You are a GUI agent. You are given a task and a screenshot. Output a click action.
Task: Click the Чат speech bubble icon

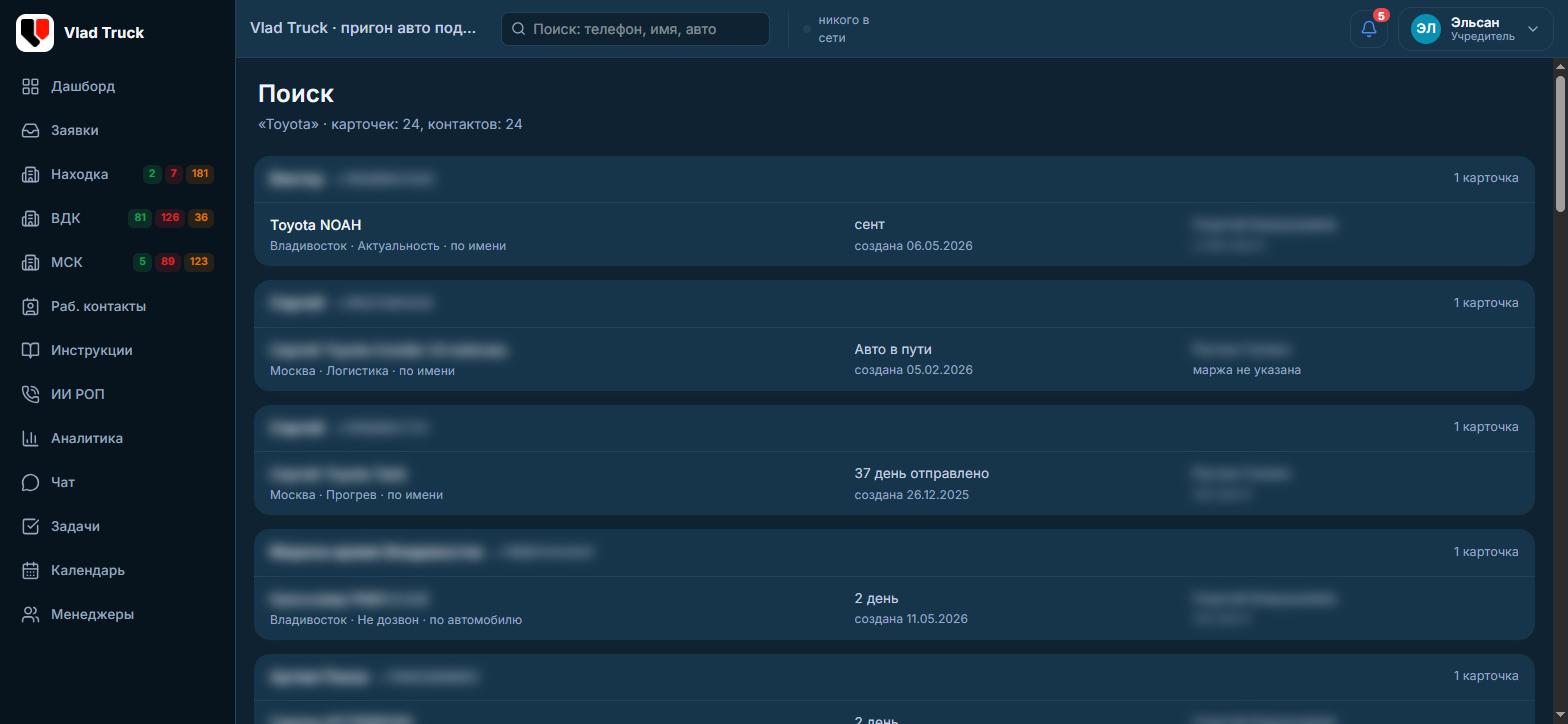pyautogui.click(x=31, y=483)
